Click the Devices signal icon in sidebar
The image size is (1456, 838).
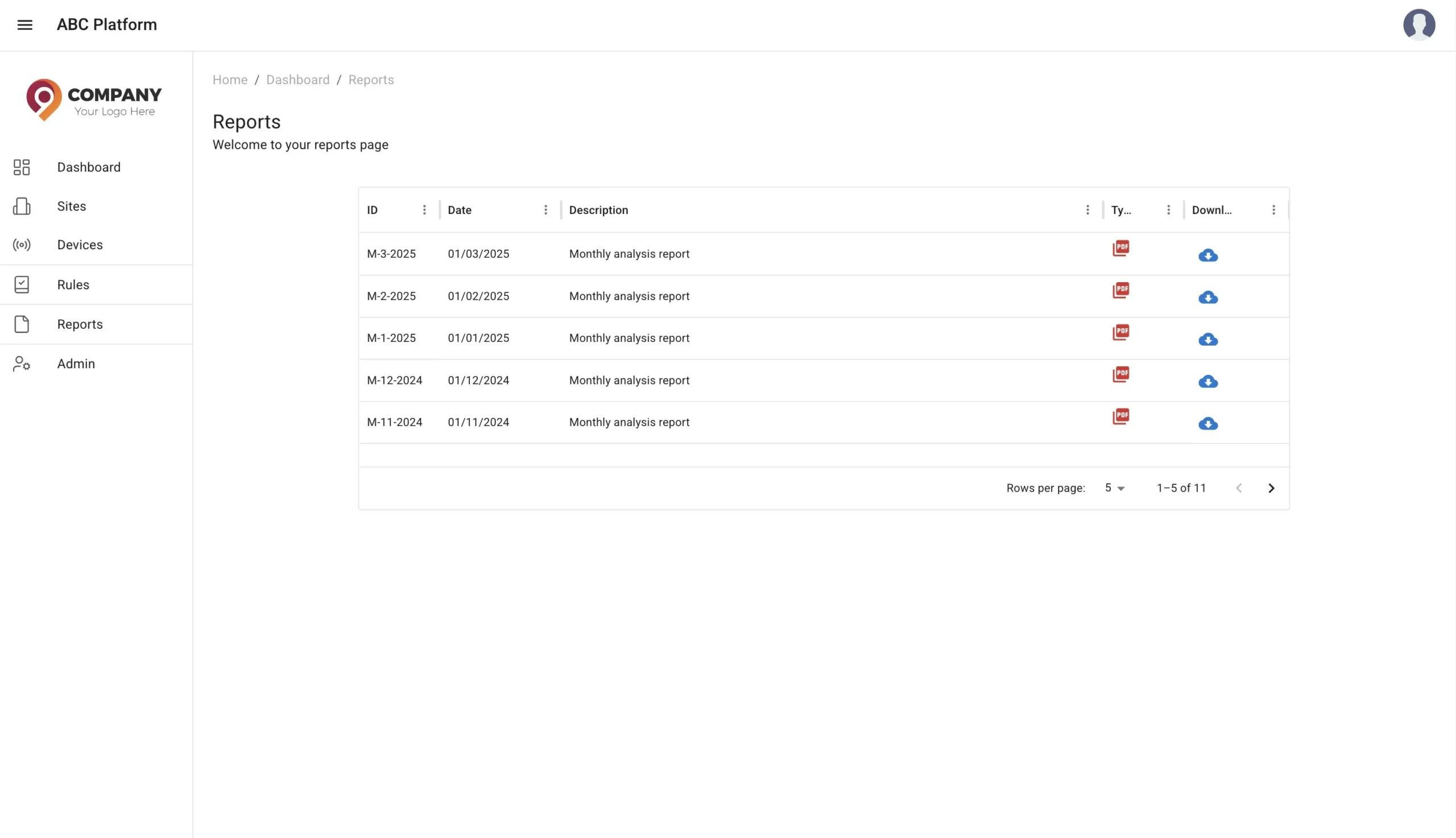click(x=22, y=245)
